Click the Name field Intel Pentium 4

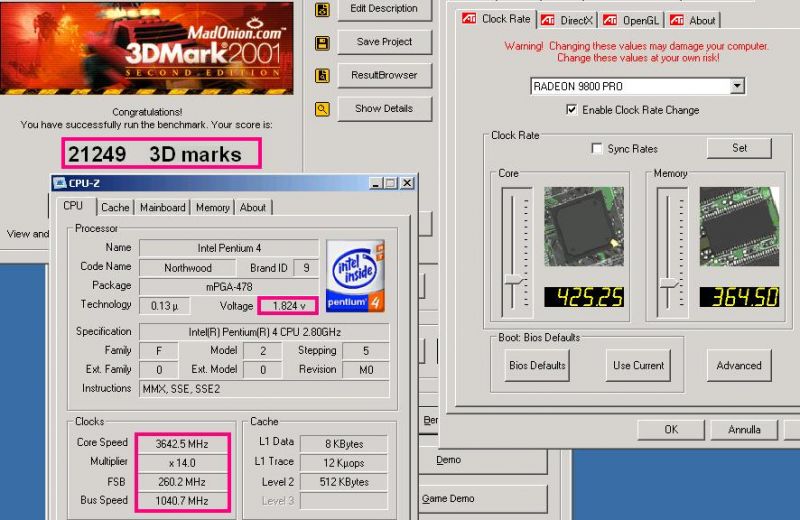[229, 248]
